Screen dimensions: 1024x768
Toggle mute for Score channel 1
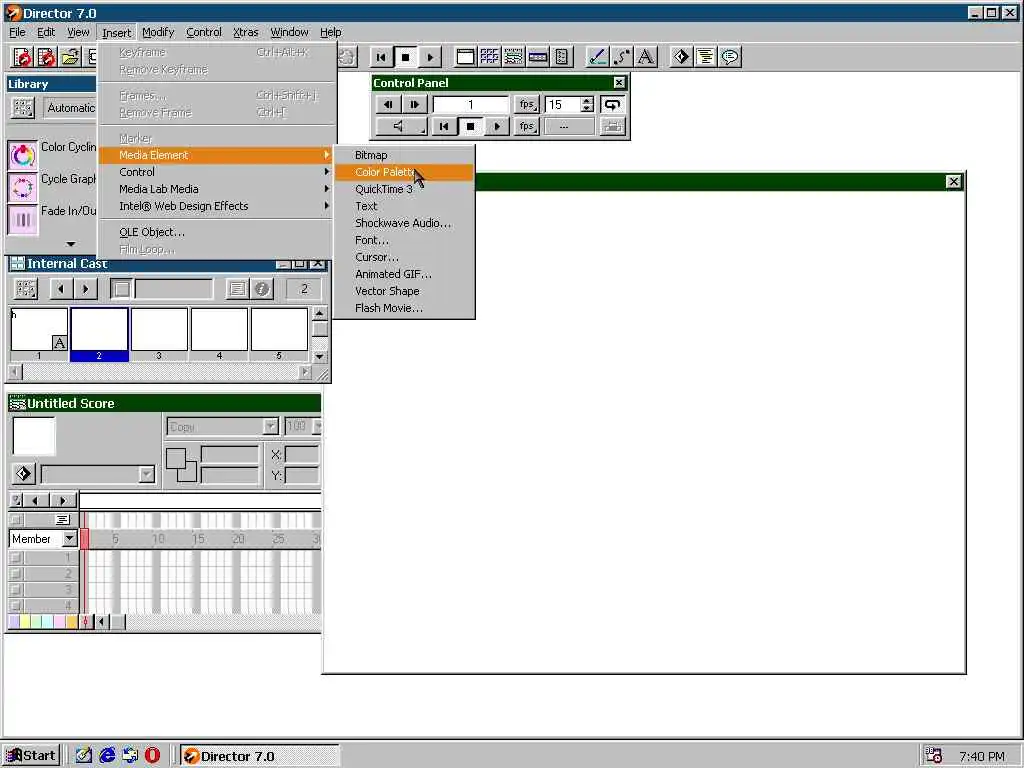pyautogui.click(x=16, y=558)
